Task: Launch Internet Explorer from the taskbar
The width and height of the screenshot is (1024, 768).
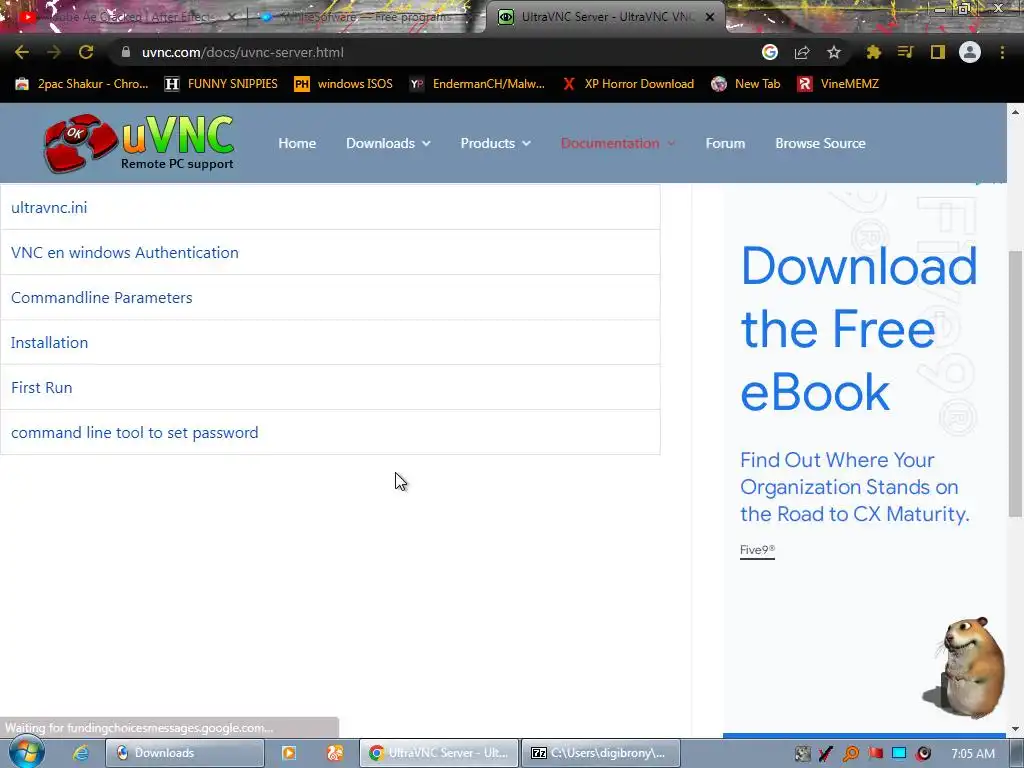Action: 81,753
